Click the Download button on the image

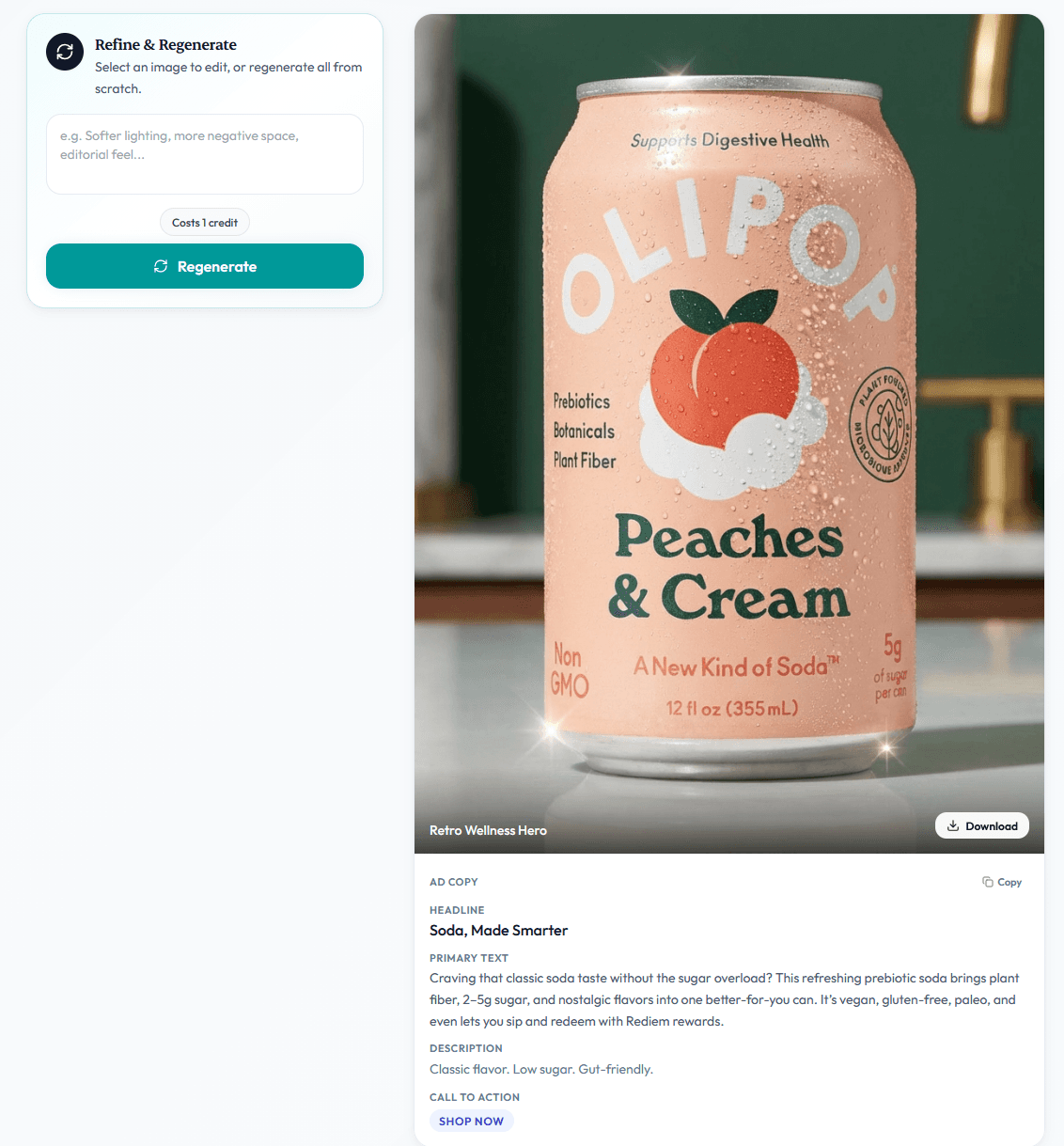982,825
